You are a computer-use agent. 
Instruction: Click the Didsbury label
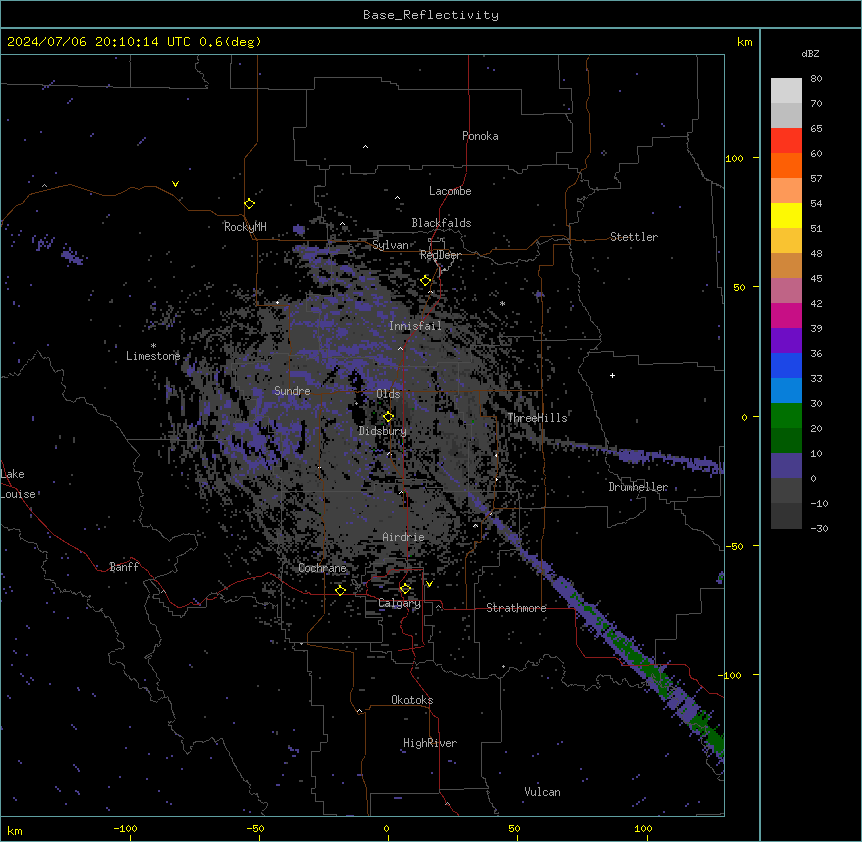383,431
